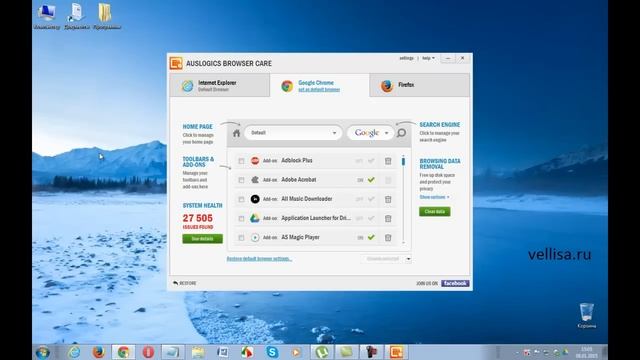Switch to the Internet Explorer tab
Screen dimensions: 640x360
click(220, 85)
